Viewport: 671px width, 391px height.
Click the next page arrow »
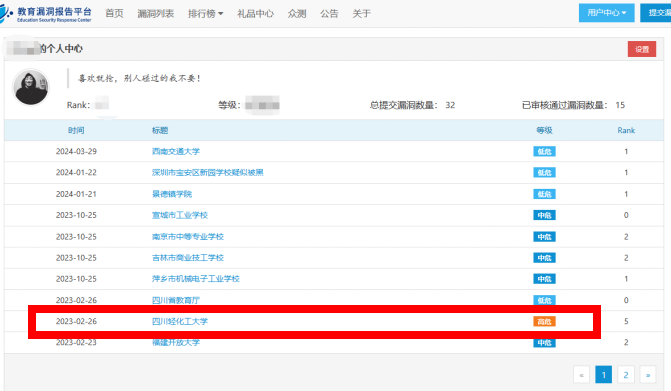pos(648,375)
